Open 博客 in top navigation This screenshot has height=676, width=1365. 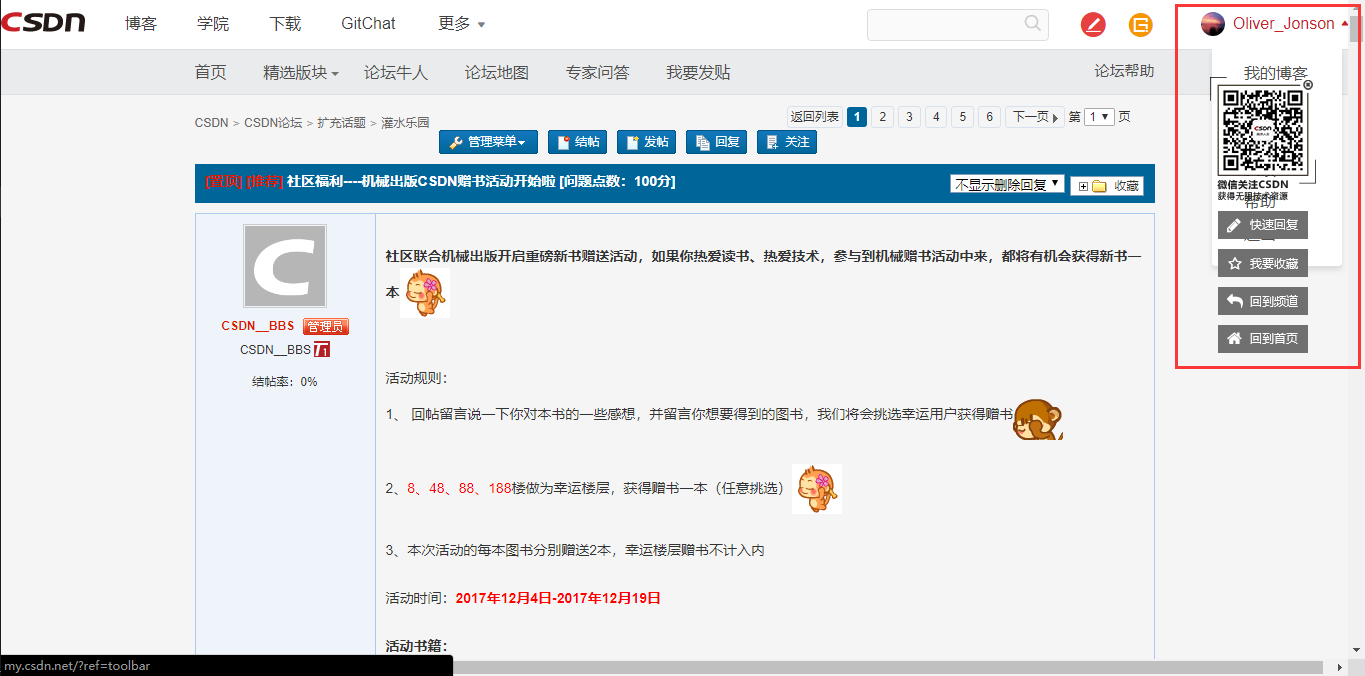click(141, 23)
